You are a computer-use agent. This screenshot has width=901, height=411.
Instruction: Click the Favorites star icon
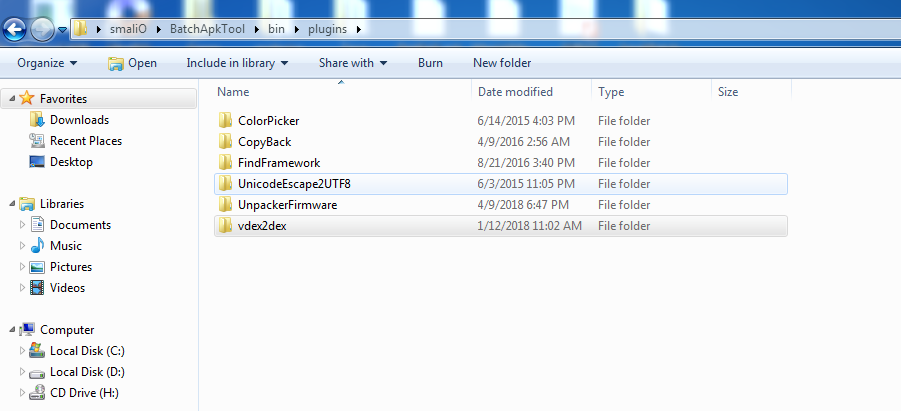tap(26, 98)
